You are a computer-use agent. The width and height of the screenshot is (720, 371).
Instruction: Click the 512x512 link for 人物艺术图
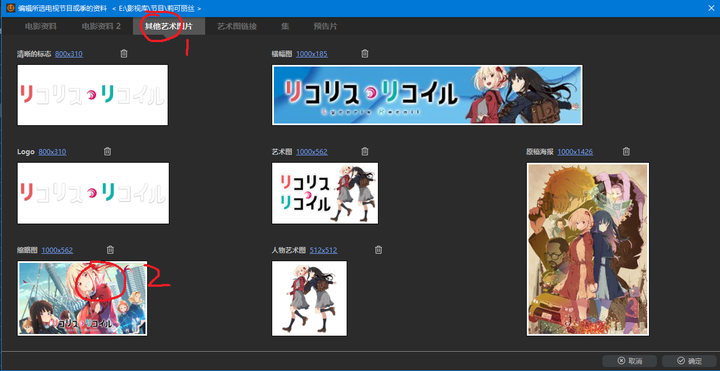[323, 250]
